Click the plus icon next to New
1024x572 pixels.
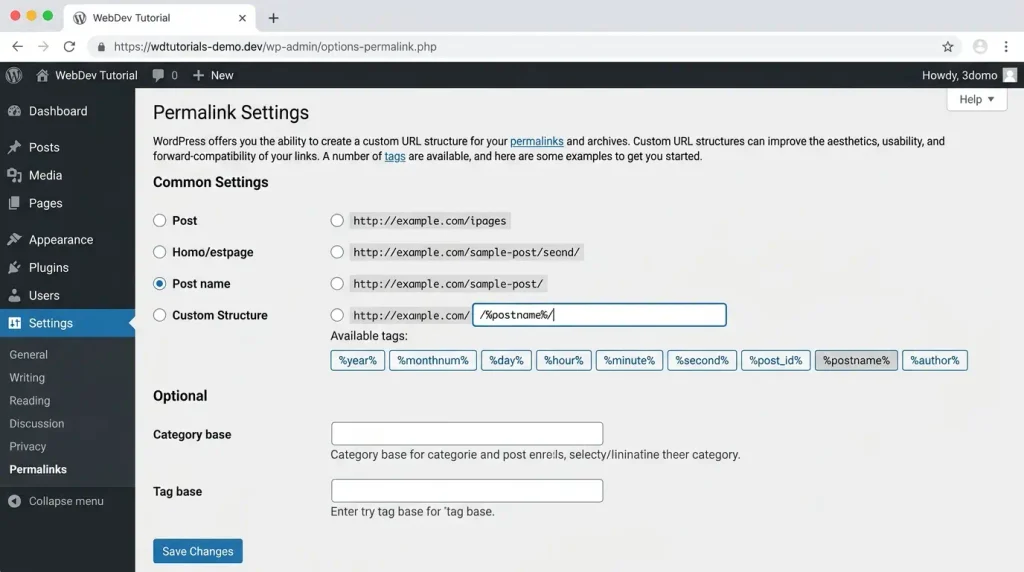click(x=199, y=75)
